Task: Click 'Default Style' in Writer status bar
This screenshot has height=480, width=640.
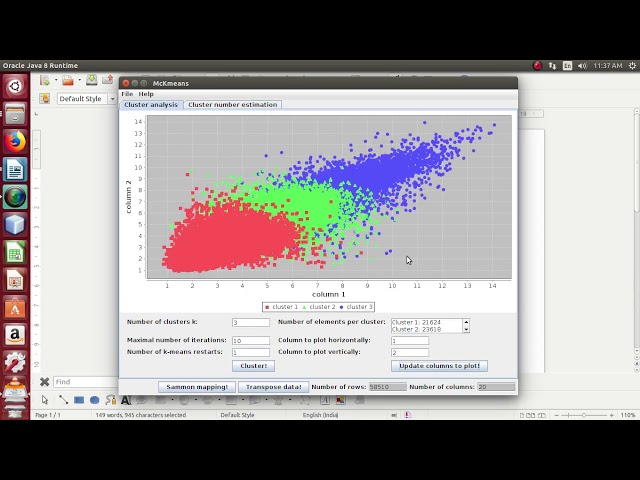Action: pos(237,415)
